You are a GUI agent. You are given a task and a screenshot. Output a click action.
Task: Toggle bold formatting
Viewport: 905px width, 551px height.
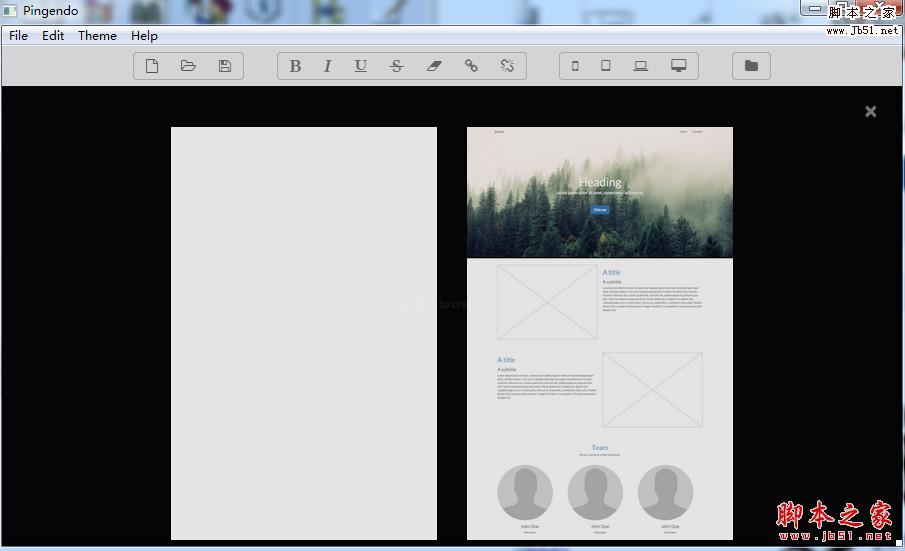tap(295, 66)
